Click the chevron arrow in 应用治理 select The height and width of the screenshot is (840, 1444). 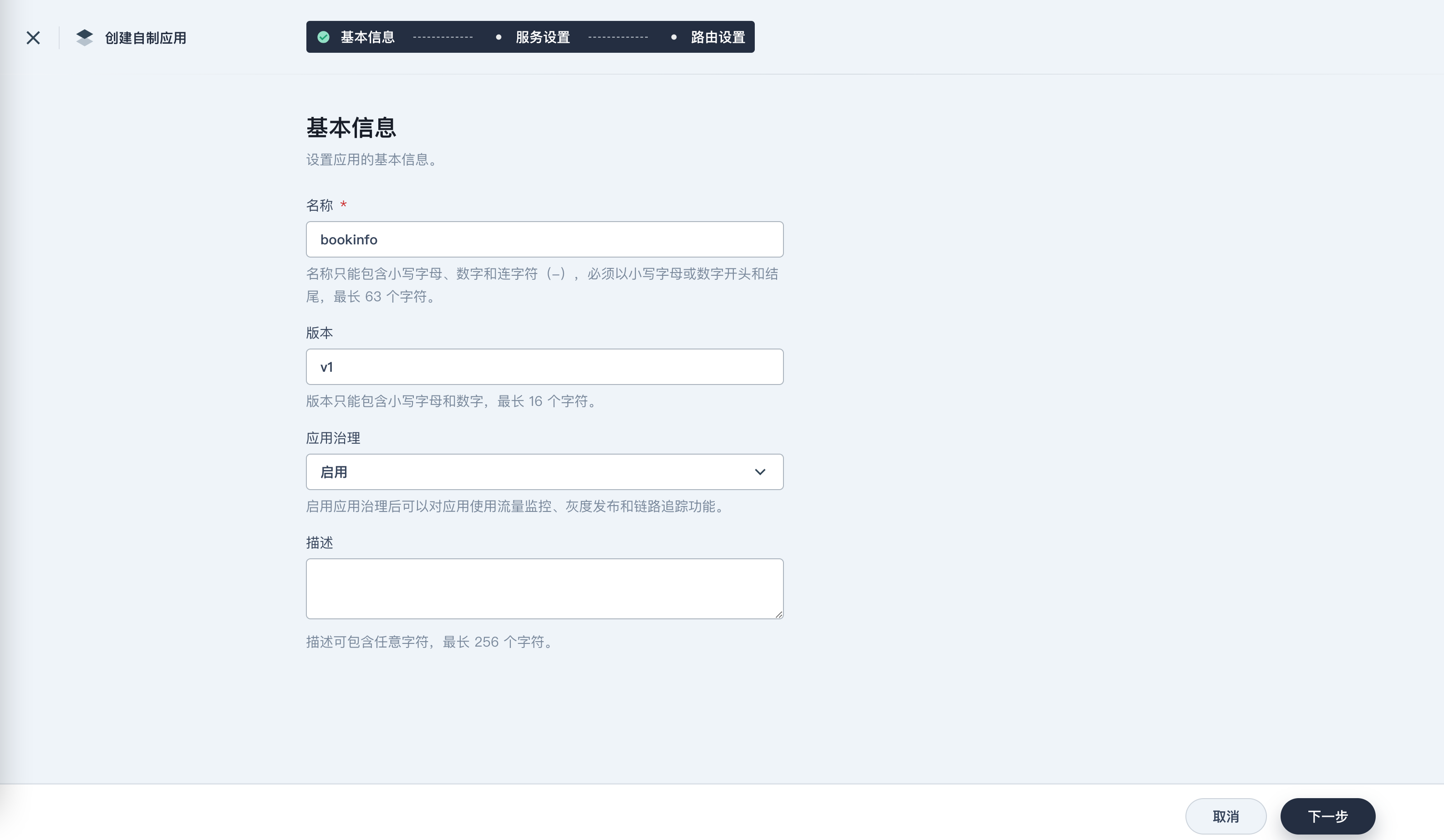click(760, 472)
